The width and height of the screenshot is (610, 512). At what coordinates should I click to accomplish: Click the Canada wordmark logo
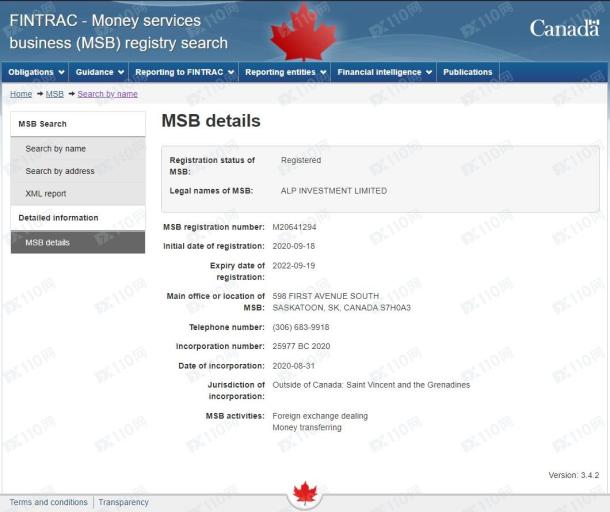(563, 28)
